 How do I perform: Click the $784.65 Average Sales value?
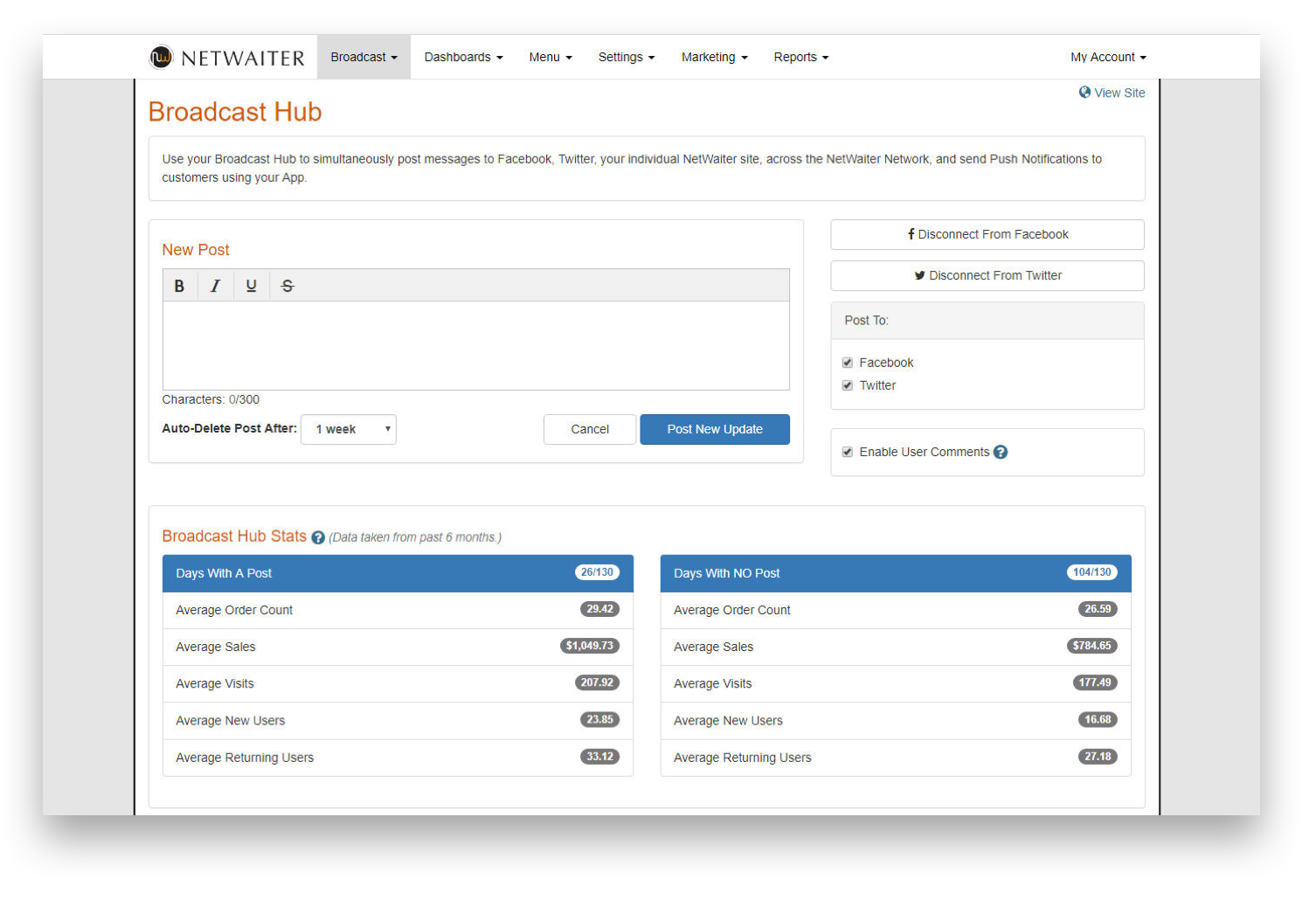1092,646
